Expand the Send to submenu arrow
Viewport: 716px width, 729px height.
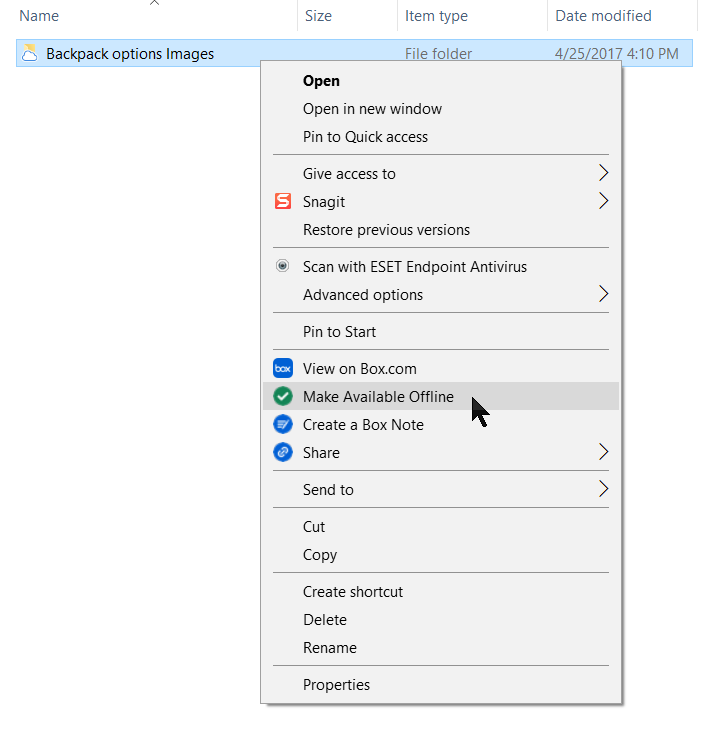[603, 490]
